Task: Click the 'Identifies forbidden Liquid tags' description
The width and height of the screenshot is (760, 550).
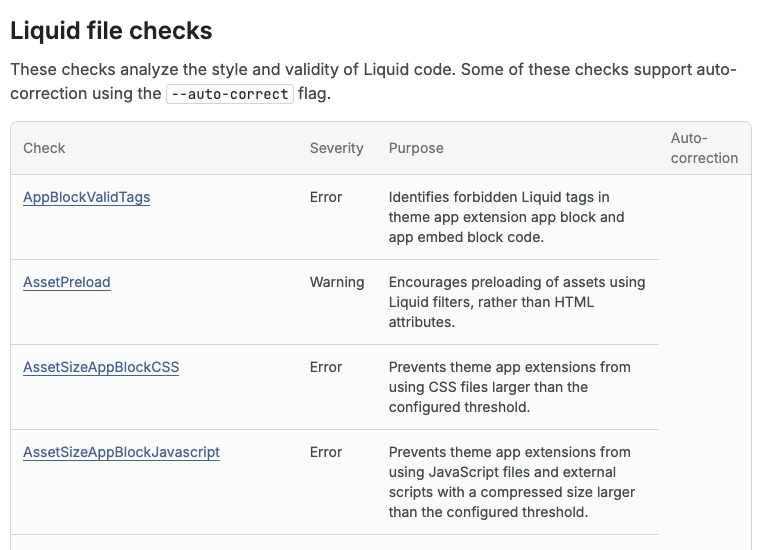Action: (x=507, y=217)
